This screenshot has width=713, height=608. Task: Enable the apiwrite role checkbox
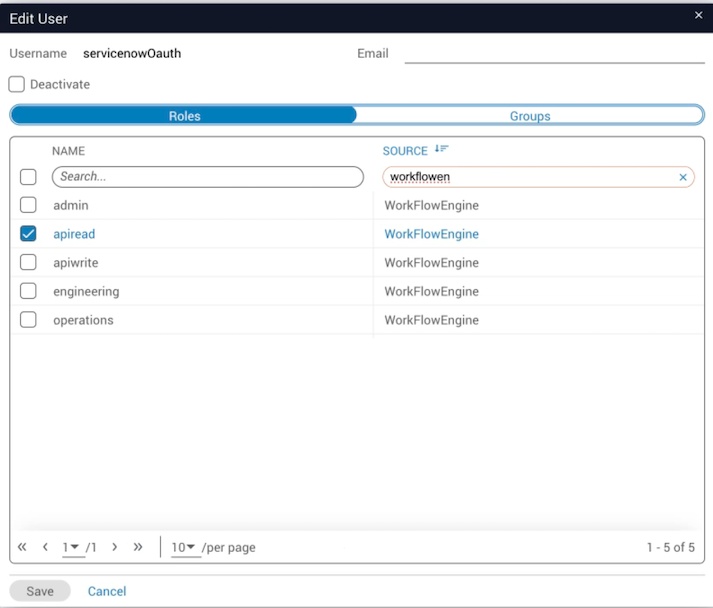(x=29, y=263)
